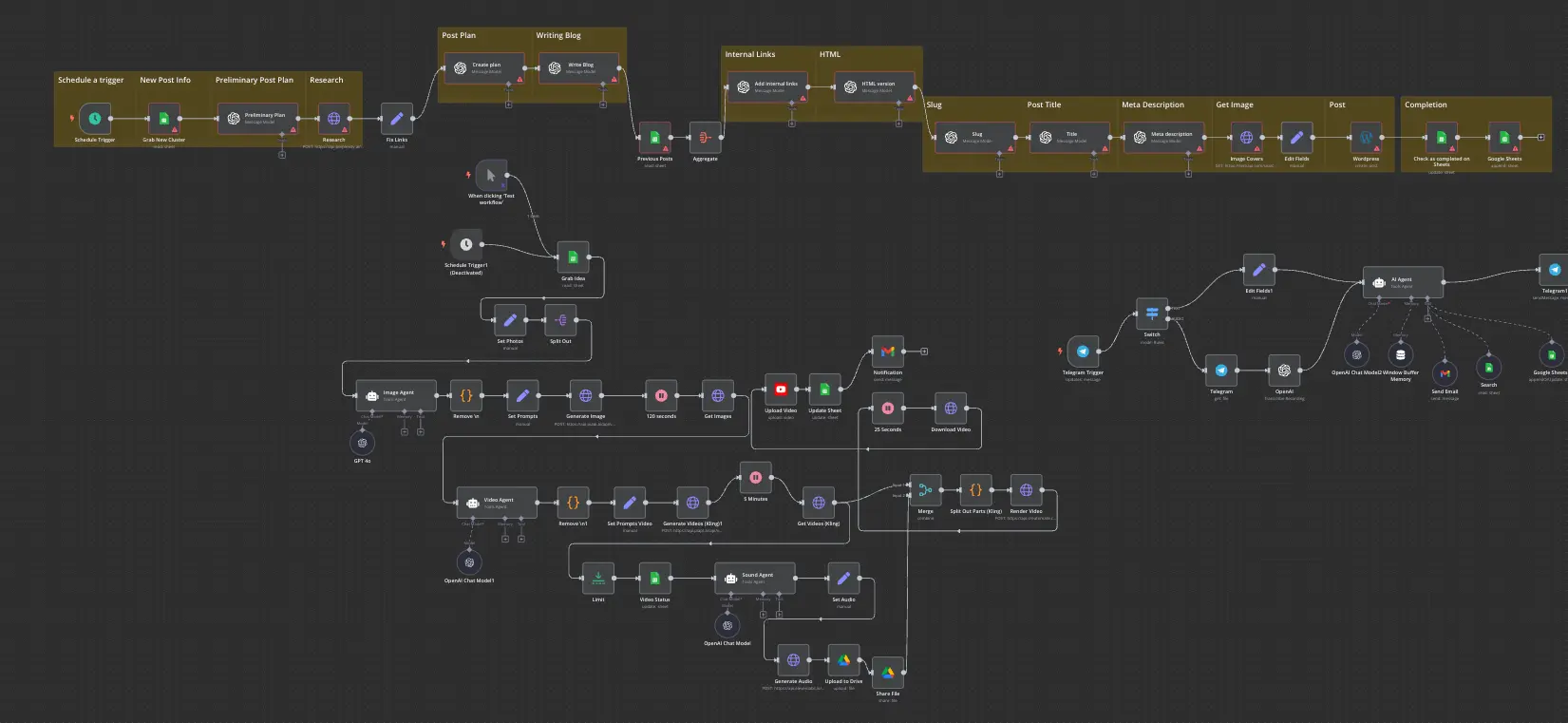
Task: Open the Create plan OpenAI node
Action: 484,68
